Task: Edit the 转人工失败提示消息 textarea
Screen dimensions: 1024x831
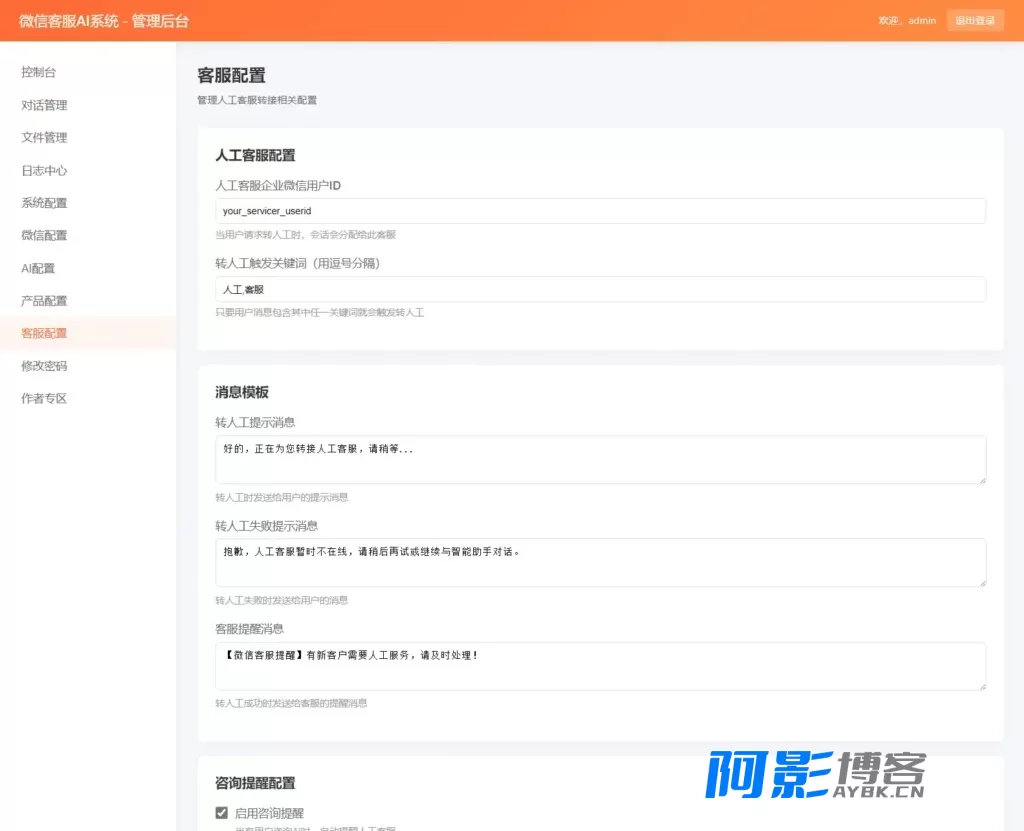Action: (x=600, y=562)
